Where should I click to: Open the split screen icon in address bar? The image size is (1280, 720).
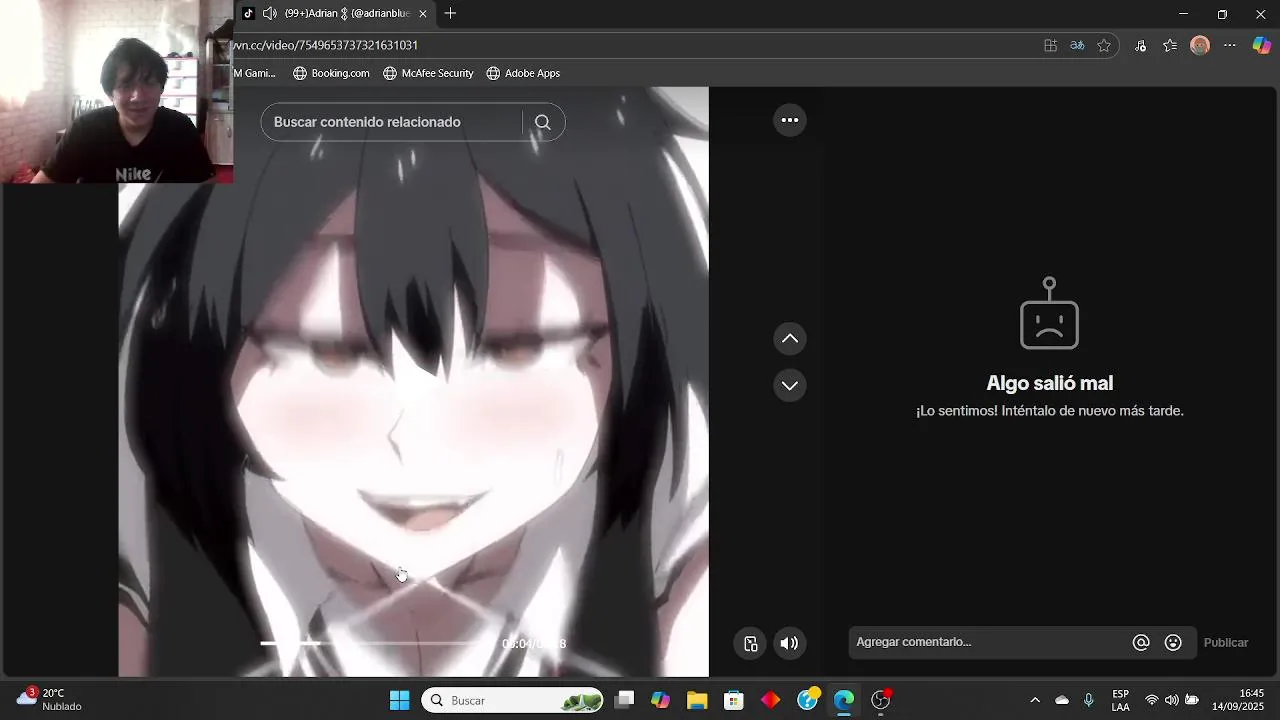(1050, 45)
